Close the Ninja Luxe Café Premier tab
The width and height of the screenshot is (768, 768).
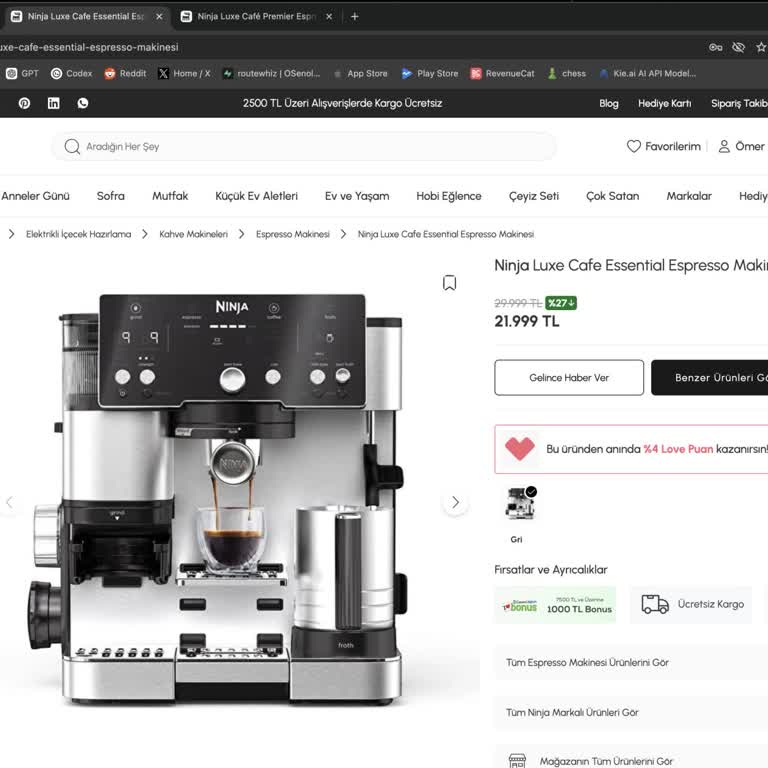click(329, 17)
